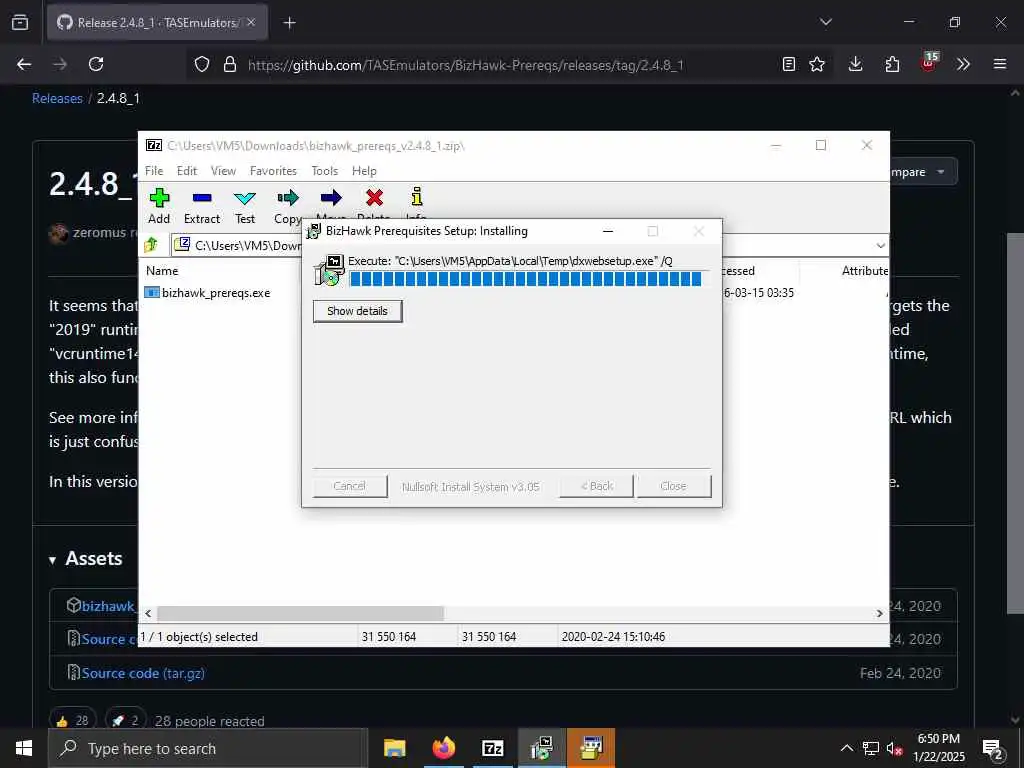Click the taskbar search box
The image size is (1024, 768).
[x=208, y=748]
